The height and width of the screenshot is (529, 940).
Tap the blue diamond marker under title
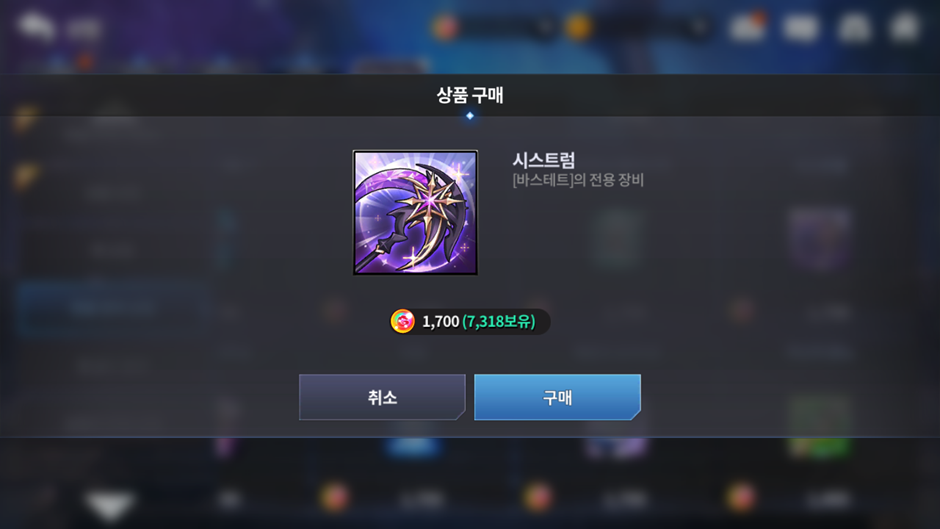tap(469, 116)
